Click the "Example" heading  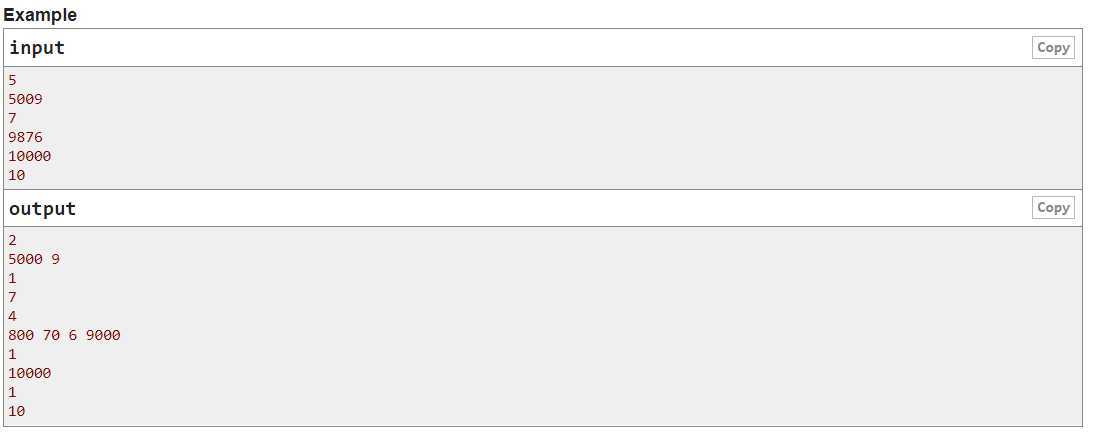[40, 15]
